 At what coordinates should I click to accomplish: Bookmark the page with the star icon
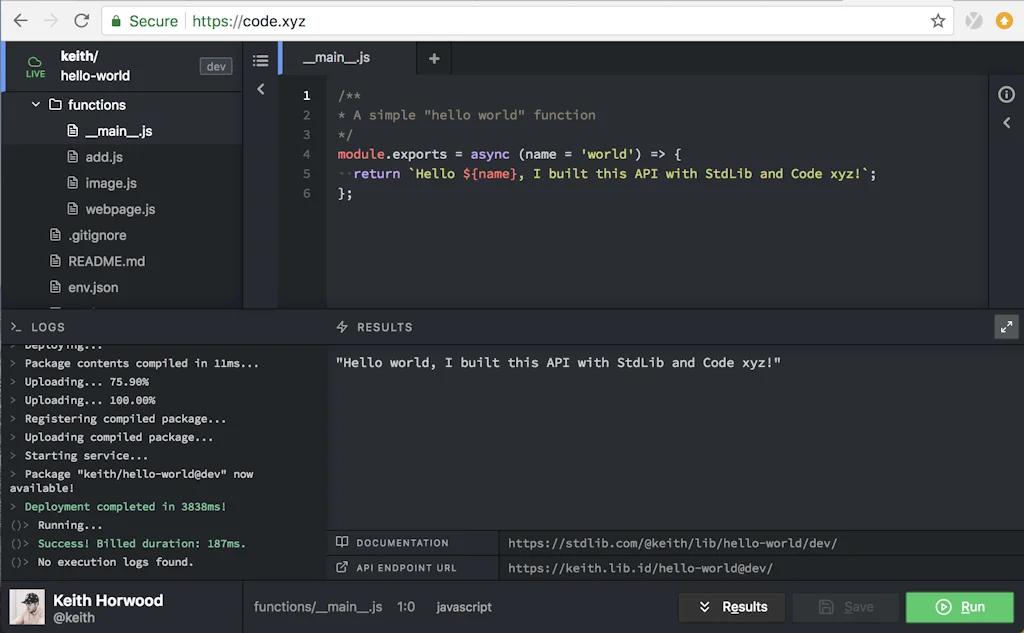pyautogui.click(x=937, y=20)
